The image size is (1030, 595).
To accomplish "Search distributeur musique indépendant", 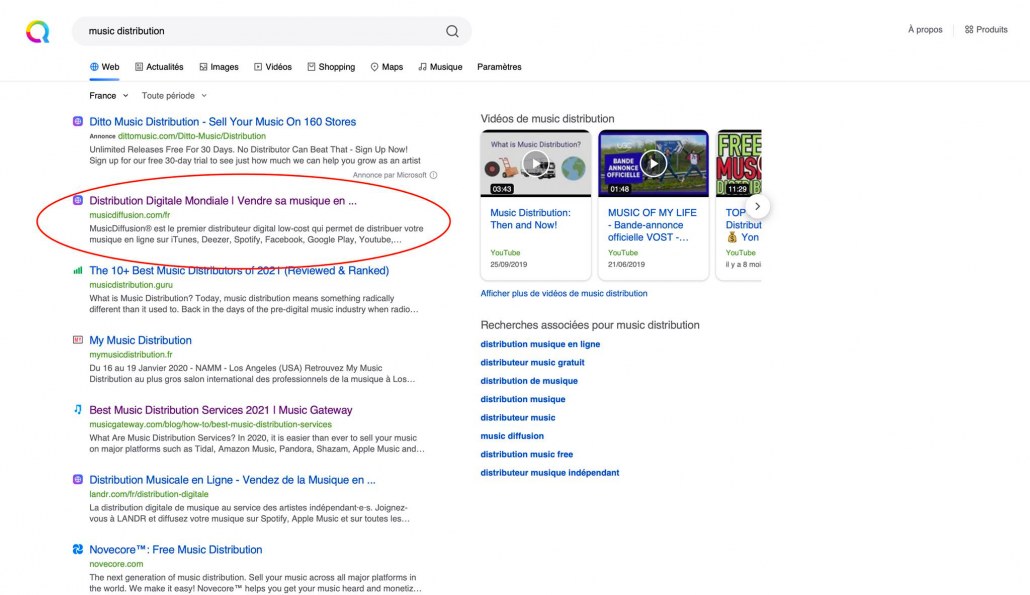I will point(550,473).
